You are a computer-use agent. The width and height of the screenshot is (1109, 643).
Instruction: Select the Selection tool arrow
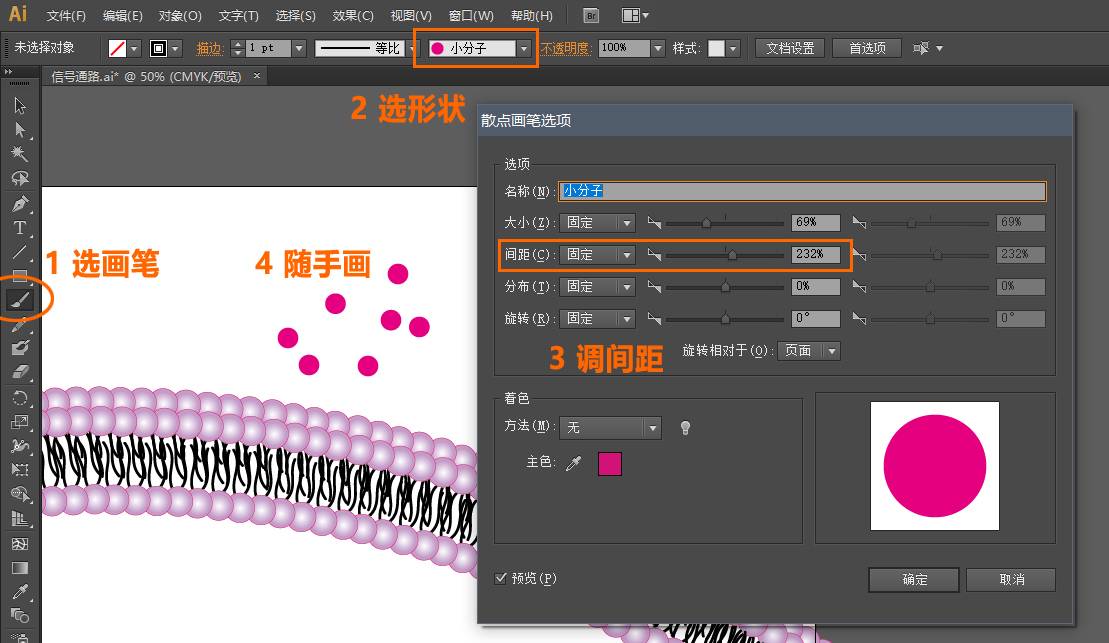[x=20, y=105]
